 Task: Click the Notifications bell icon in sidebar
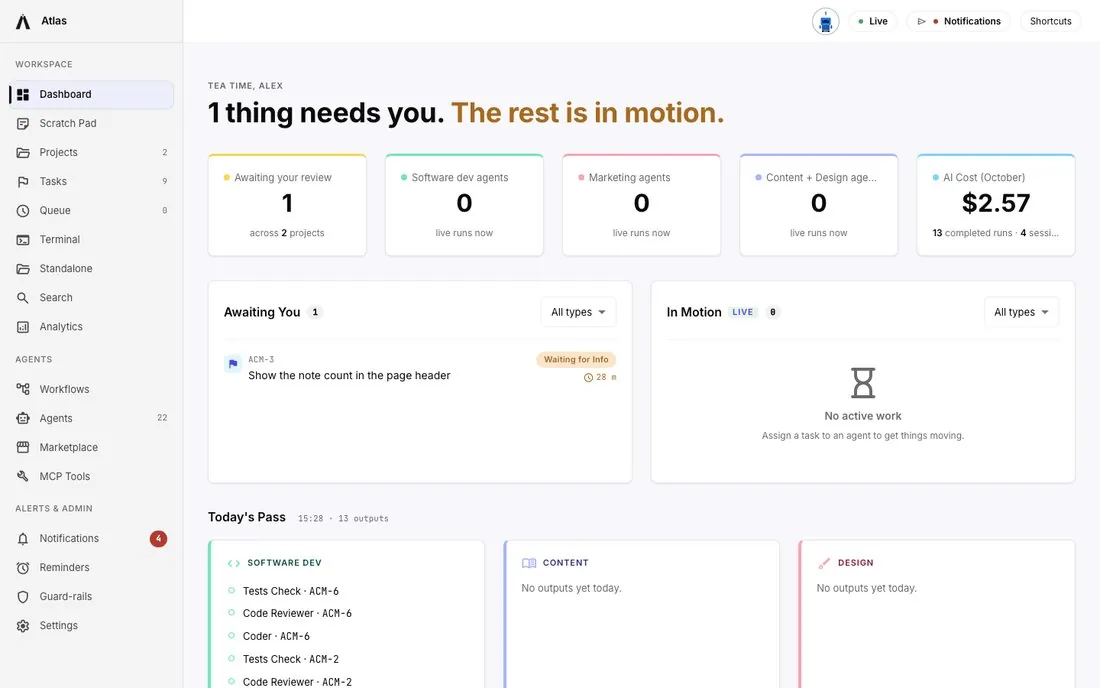[x=23, y=539]
